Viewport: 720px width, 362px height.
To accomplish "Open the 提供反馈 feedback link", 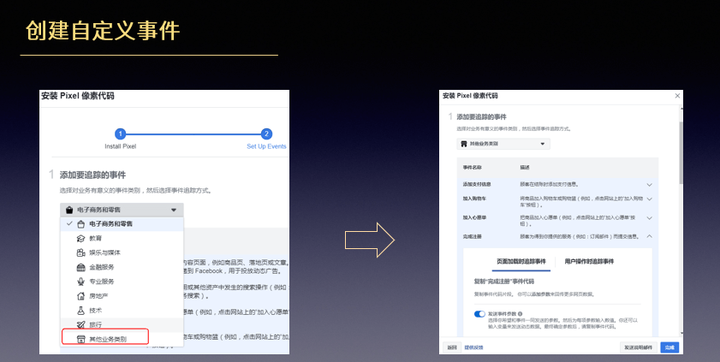I will pyautogui.click(x=473, y=348).
